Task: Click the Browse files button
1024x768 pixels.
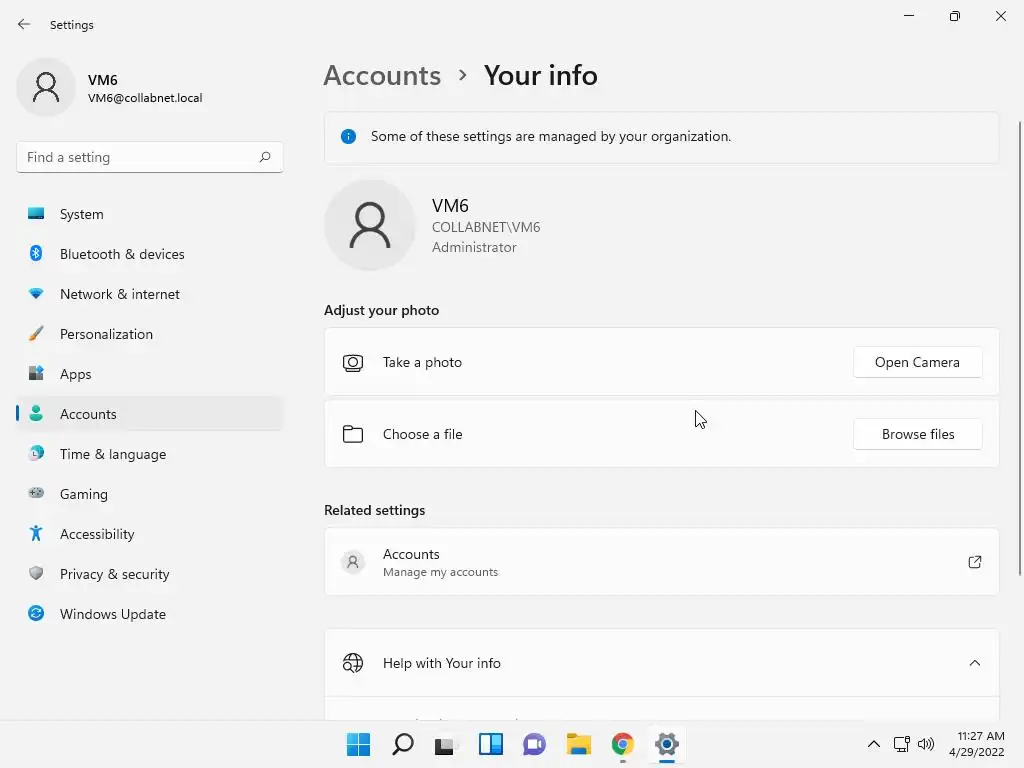Action: 917,434
